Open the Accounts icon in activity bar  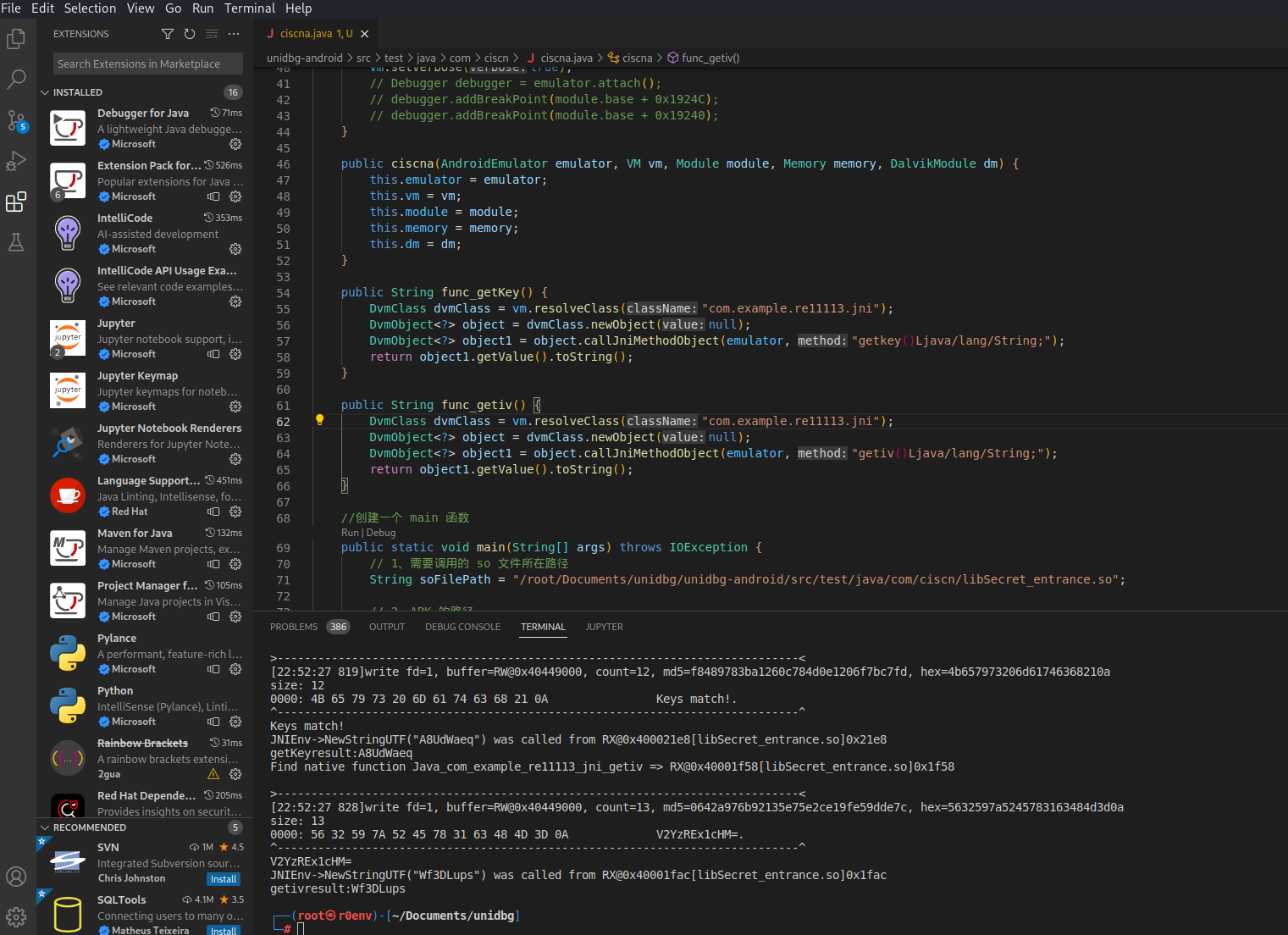point(16,877)
